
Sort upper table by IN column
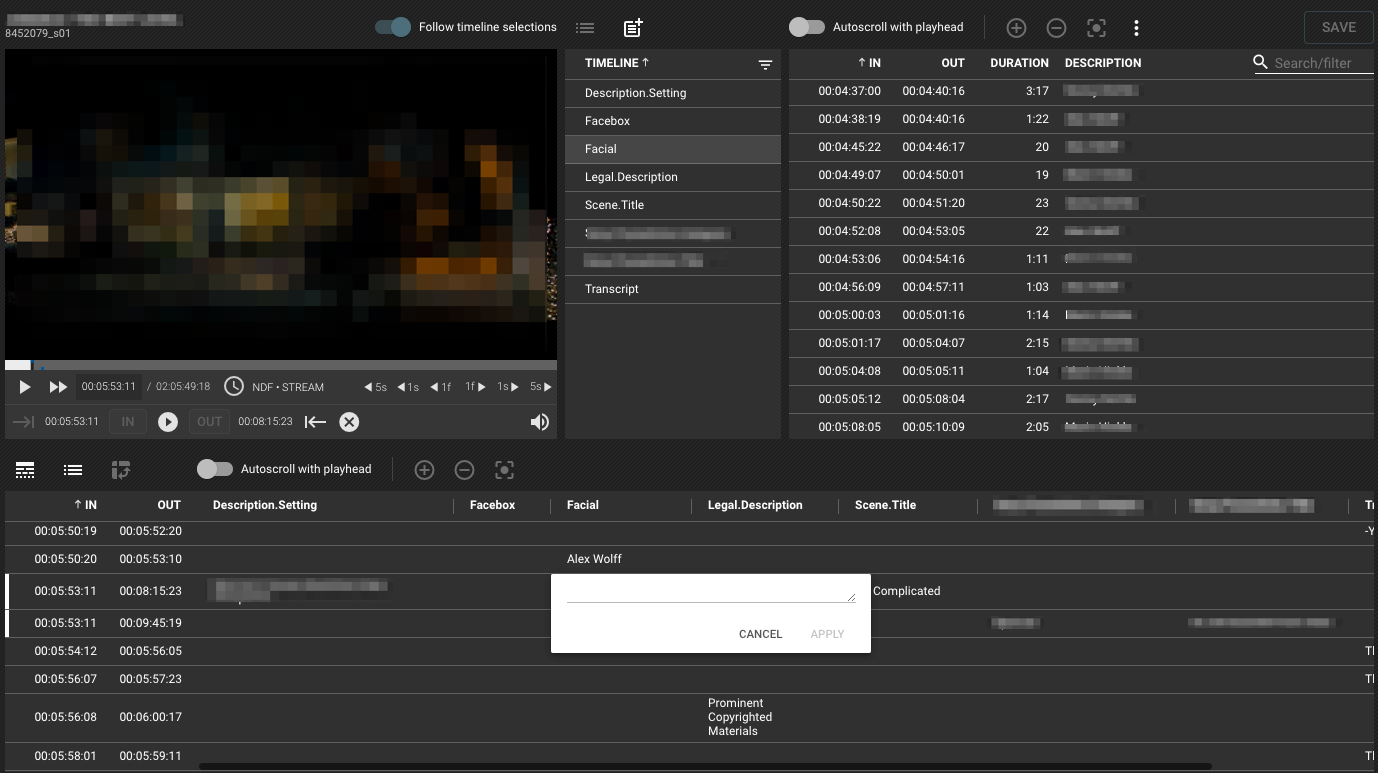tap(869, 63)
